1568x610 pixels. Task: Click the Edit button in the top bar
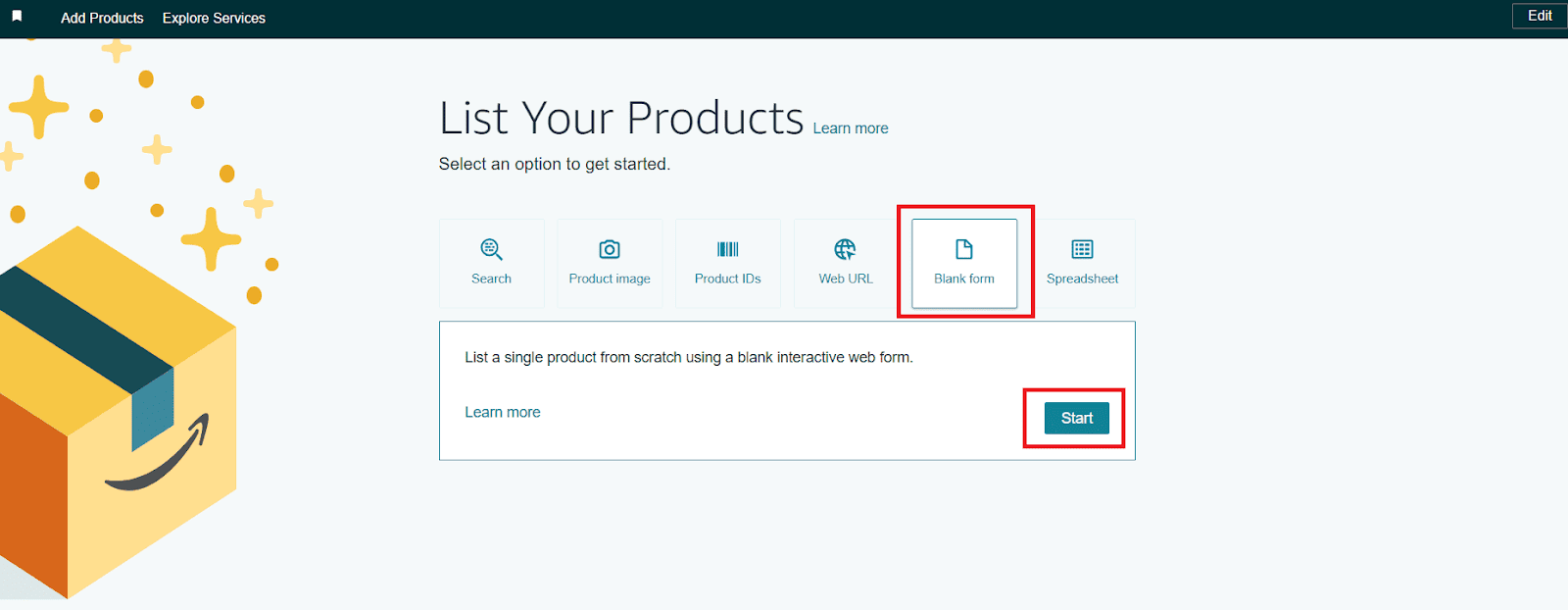[x=1540, y=16]
